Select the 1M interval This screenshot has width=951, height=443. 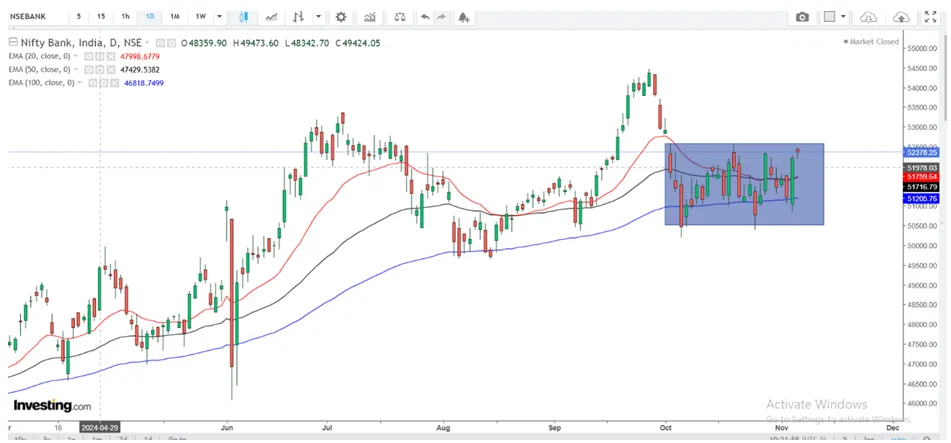click(175, 17)
